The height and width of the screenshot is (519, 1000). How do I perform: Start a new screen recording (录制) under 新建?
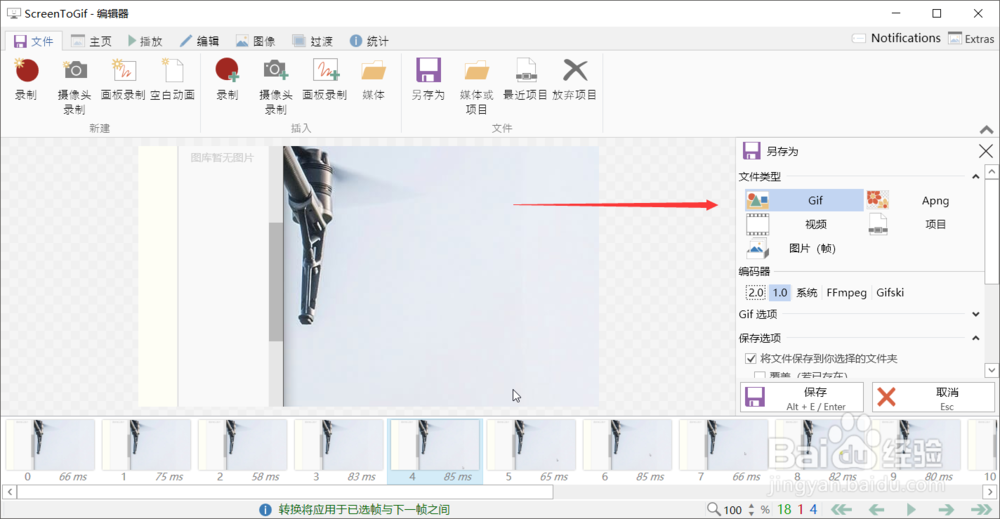pyautogui.click(x=26, y=79)
